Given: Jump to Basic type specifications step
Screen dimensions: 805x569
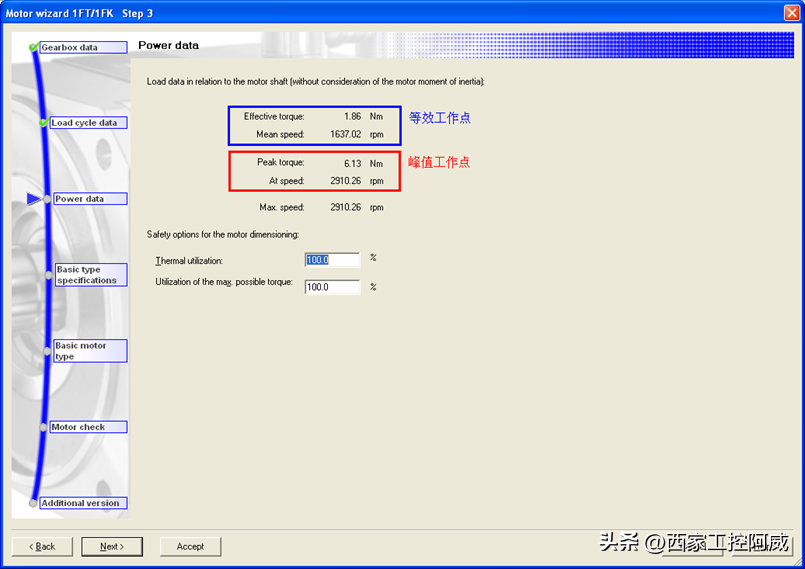Looking at the screenshot, I should pyautogui.click(x=91, y=275).
